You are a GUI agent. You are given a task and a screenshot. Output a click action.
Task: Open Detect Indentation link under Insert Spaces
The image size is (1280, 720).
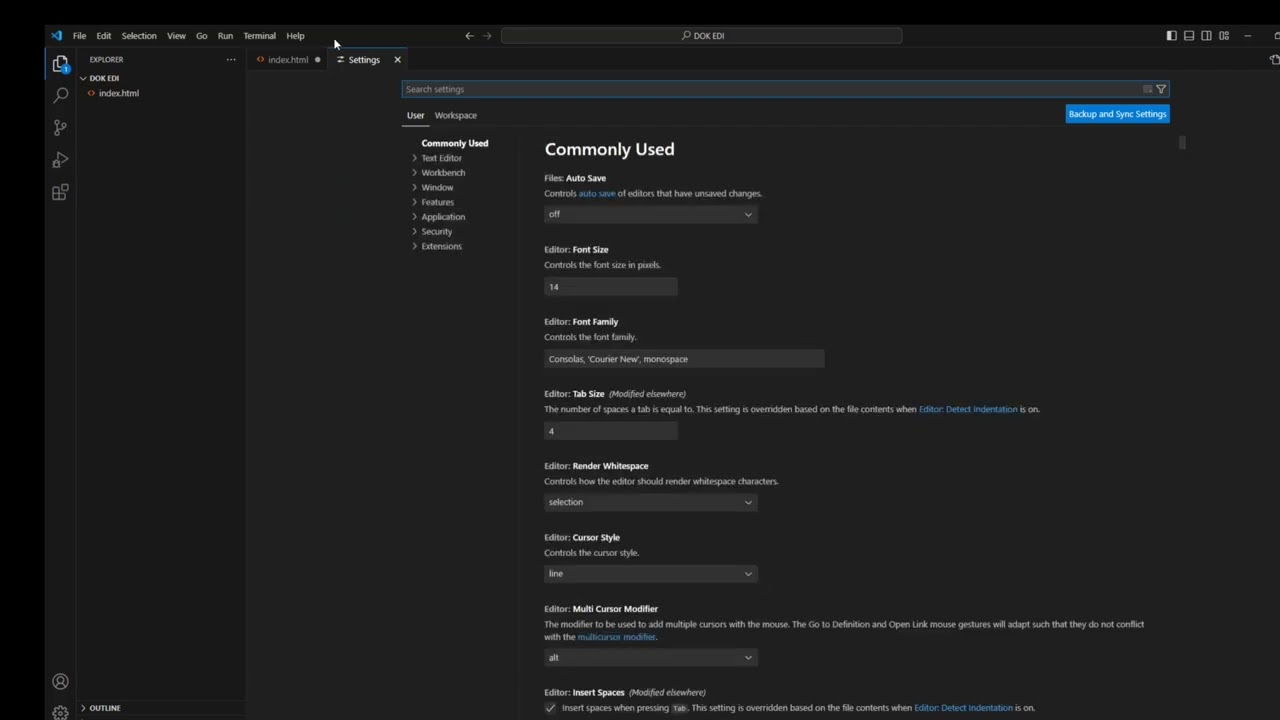coord(963,708)
